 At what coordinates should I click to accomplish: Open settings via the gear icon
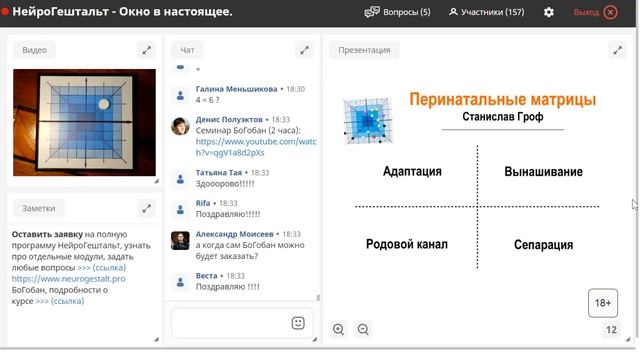pos(549,12)
